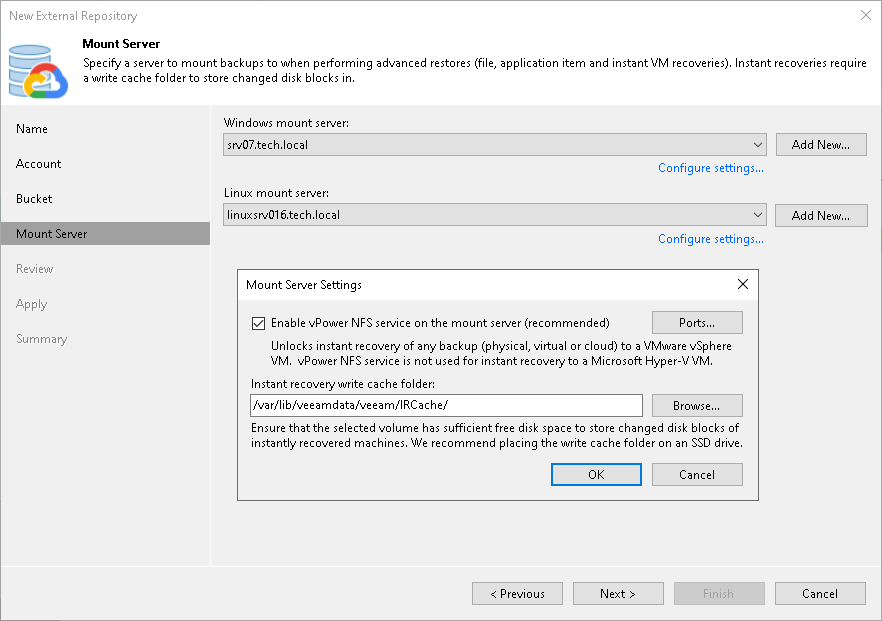Open the Windows mount server dropdown
Viewport: 882px width, 621px height.
(x=495, y=145)
